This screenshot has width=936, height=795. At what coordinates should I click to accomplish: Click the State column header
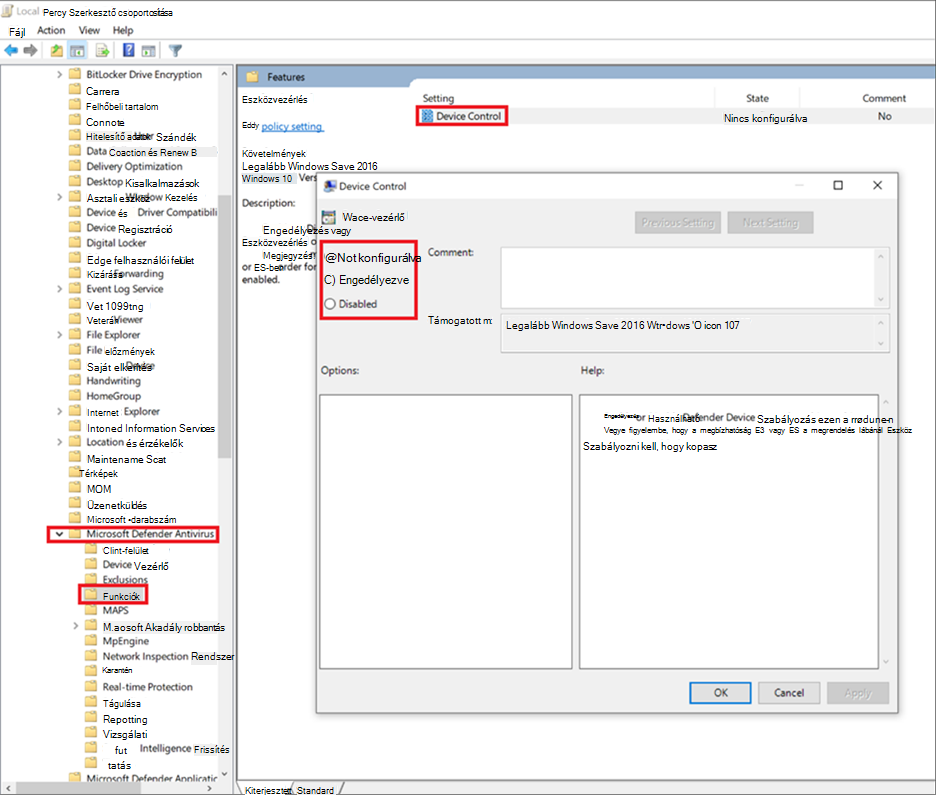[x=757, y=98]
